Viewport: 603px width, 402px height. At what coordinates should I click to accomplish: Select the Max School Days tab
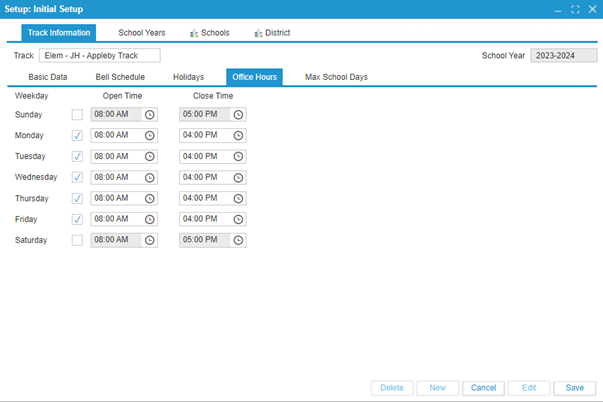click(338, 77)
